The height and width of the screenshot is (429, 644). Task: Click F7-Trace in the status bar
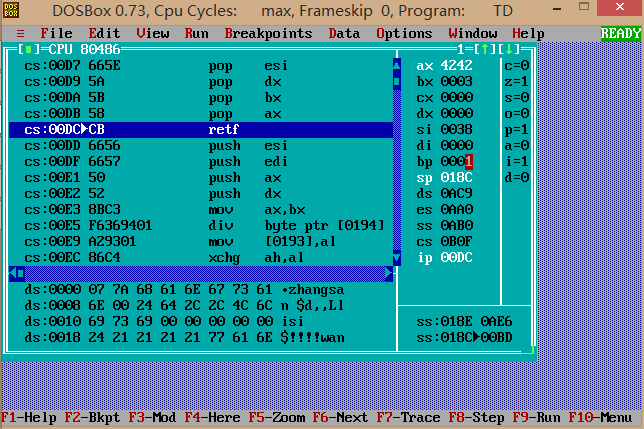[x=409, y=418]
